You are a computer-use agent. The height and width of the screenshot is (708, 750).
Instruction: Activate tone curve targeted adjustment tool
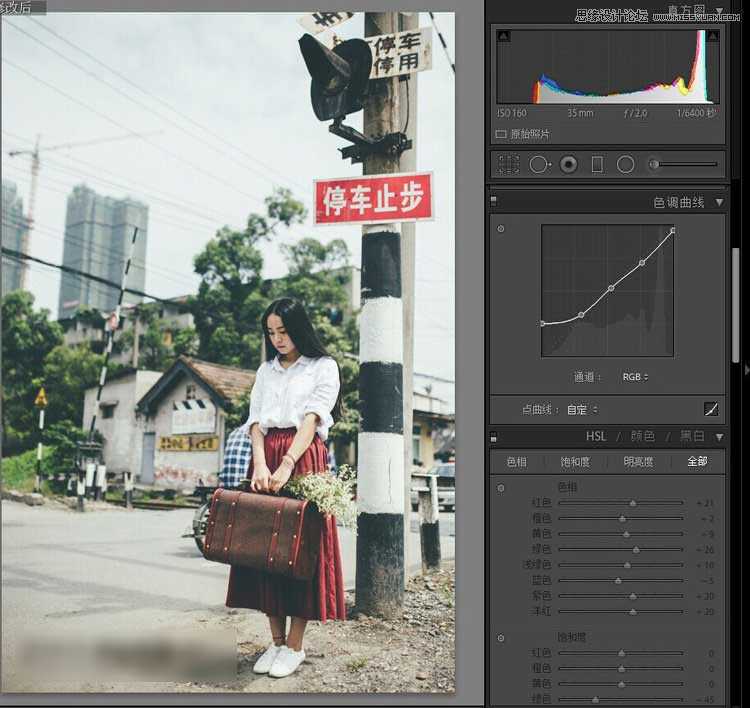point(501,229)
